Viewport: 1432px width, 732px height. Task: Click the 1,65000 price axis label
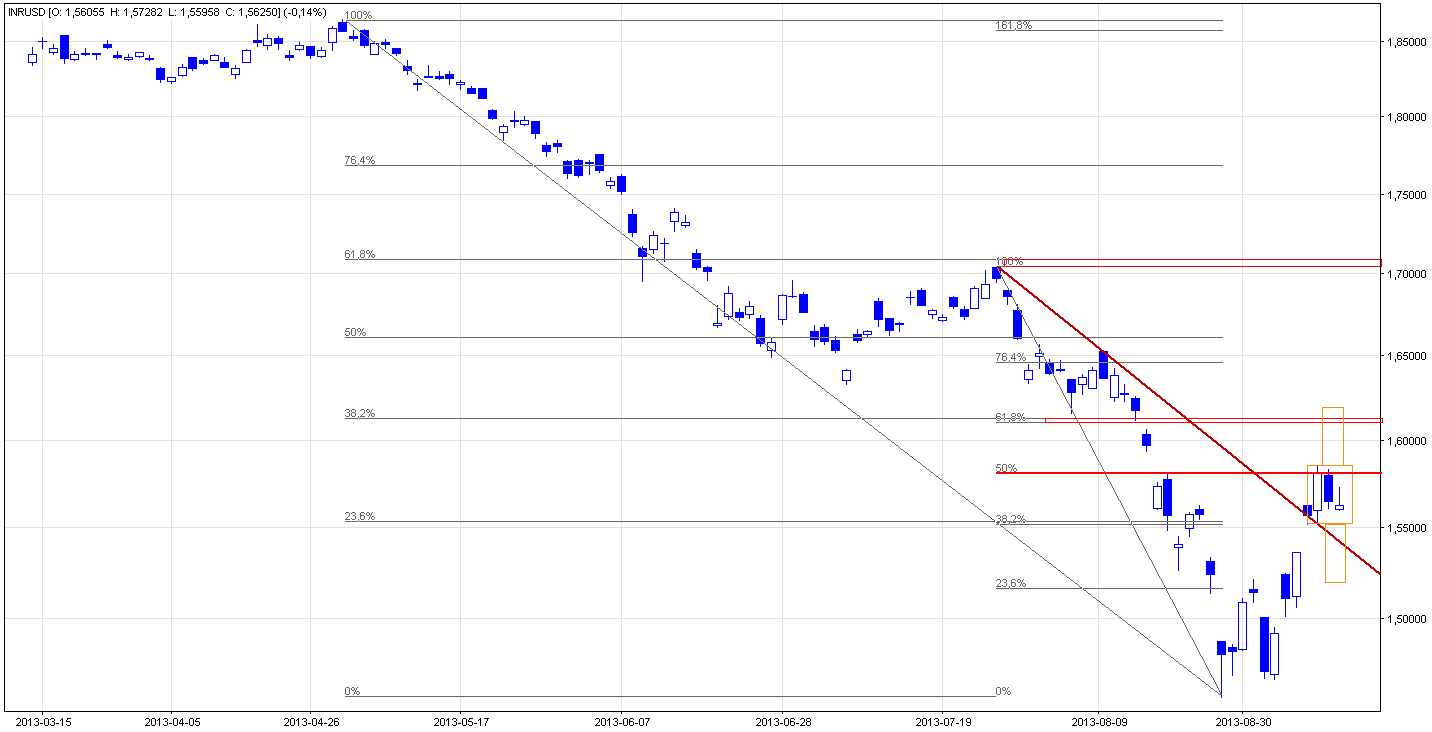tap(1406, 355)
